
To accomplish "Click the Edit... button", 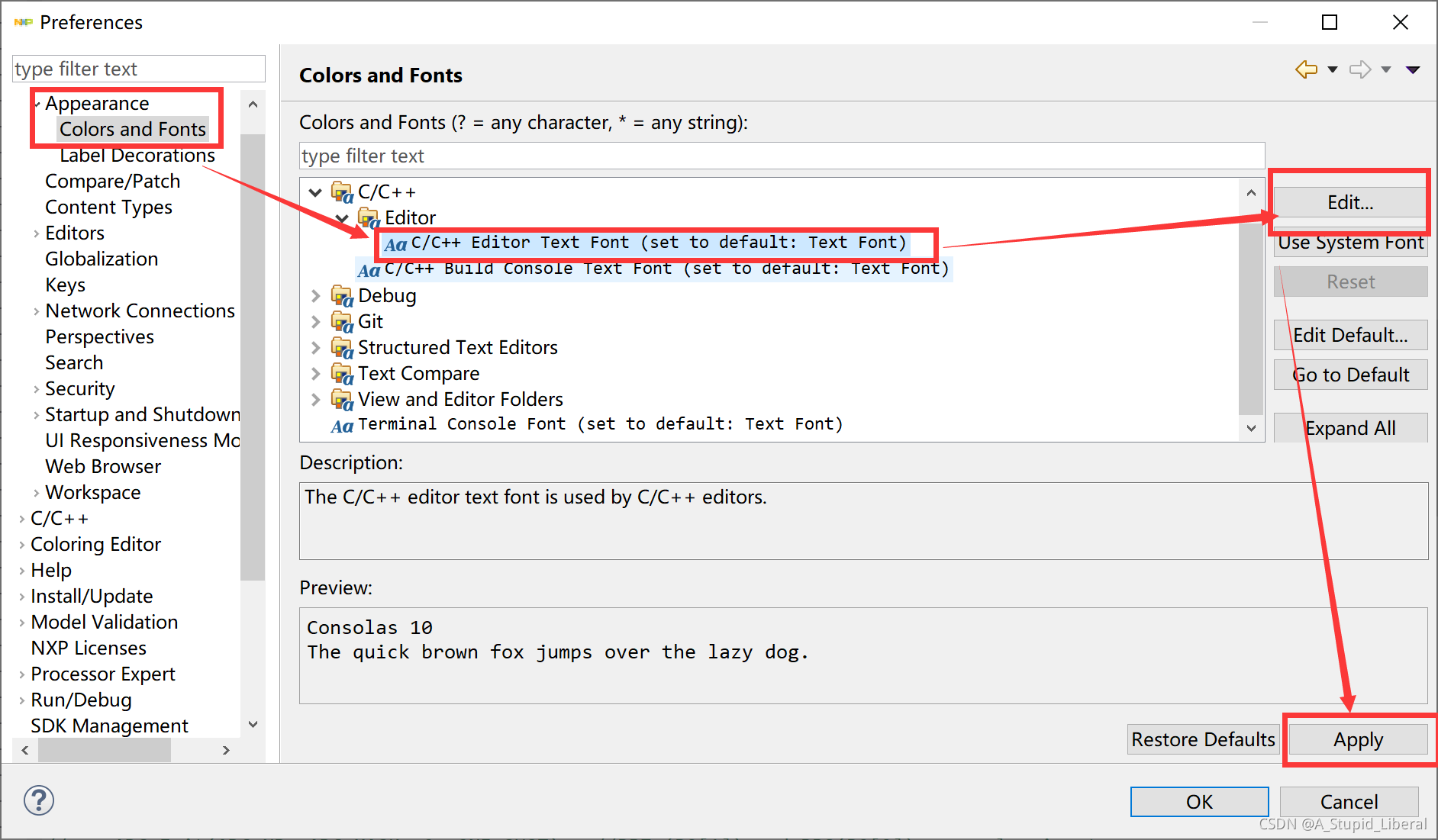I will (x=1350, y=202).
